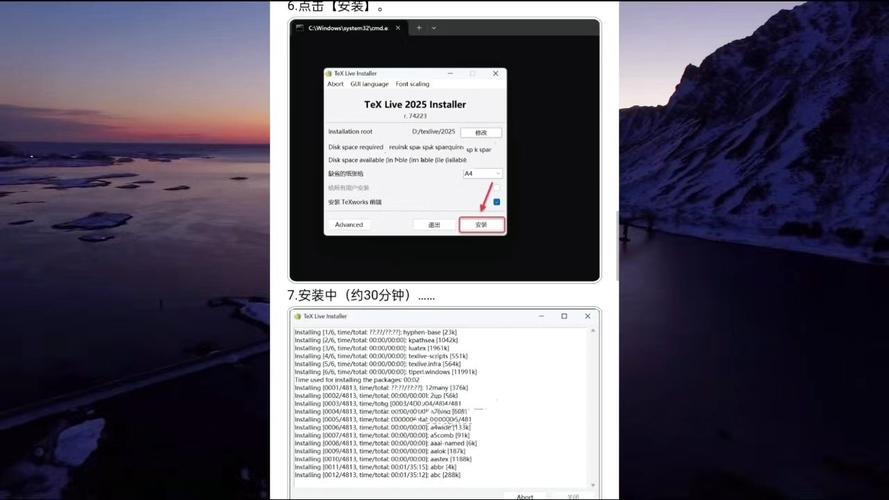The height and width of the screenshot is (500, 889).
Task: Click the 退出 quit button
Action: tap(434, 225)
